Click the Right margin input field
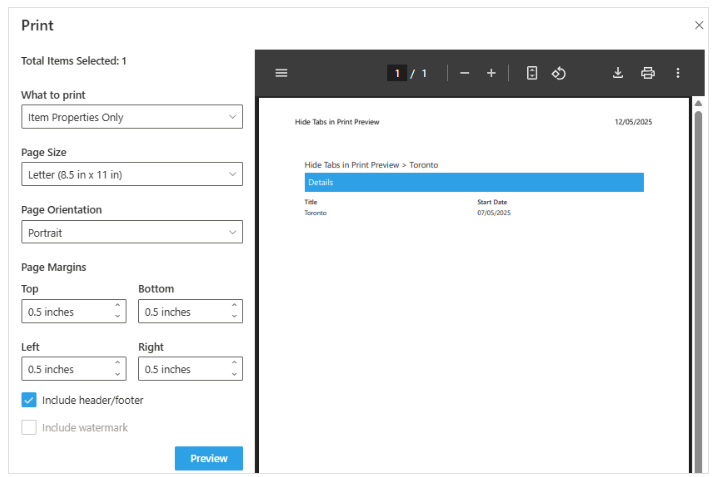Image resolution: width=721 pixels, height=477 pixels. pyautogui.click(x=190, y=369)
